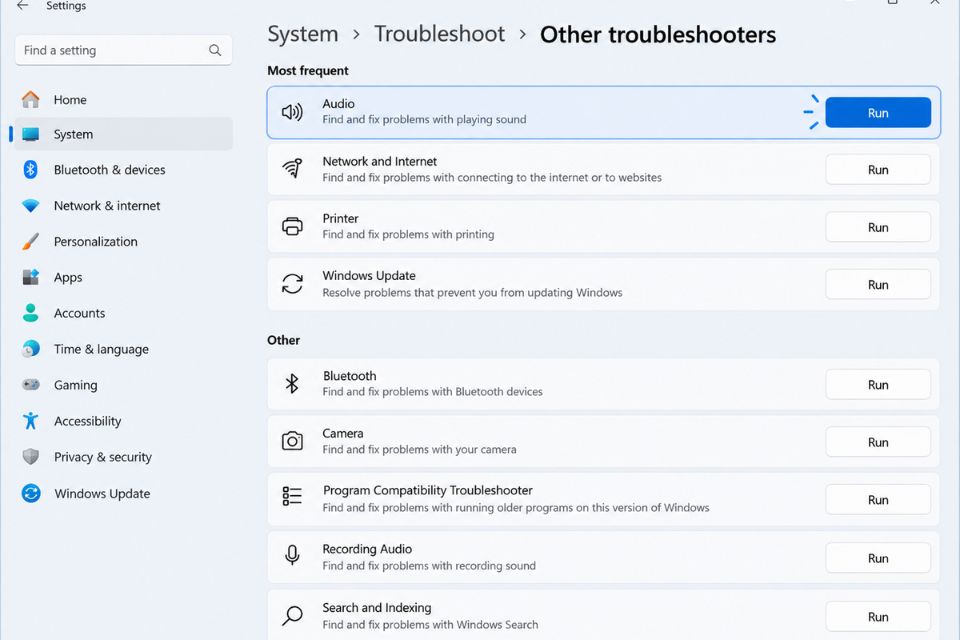This screenshot has height=640, width=960.
Task: Open Accessibility settings
Action: point(123,421)
